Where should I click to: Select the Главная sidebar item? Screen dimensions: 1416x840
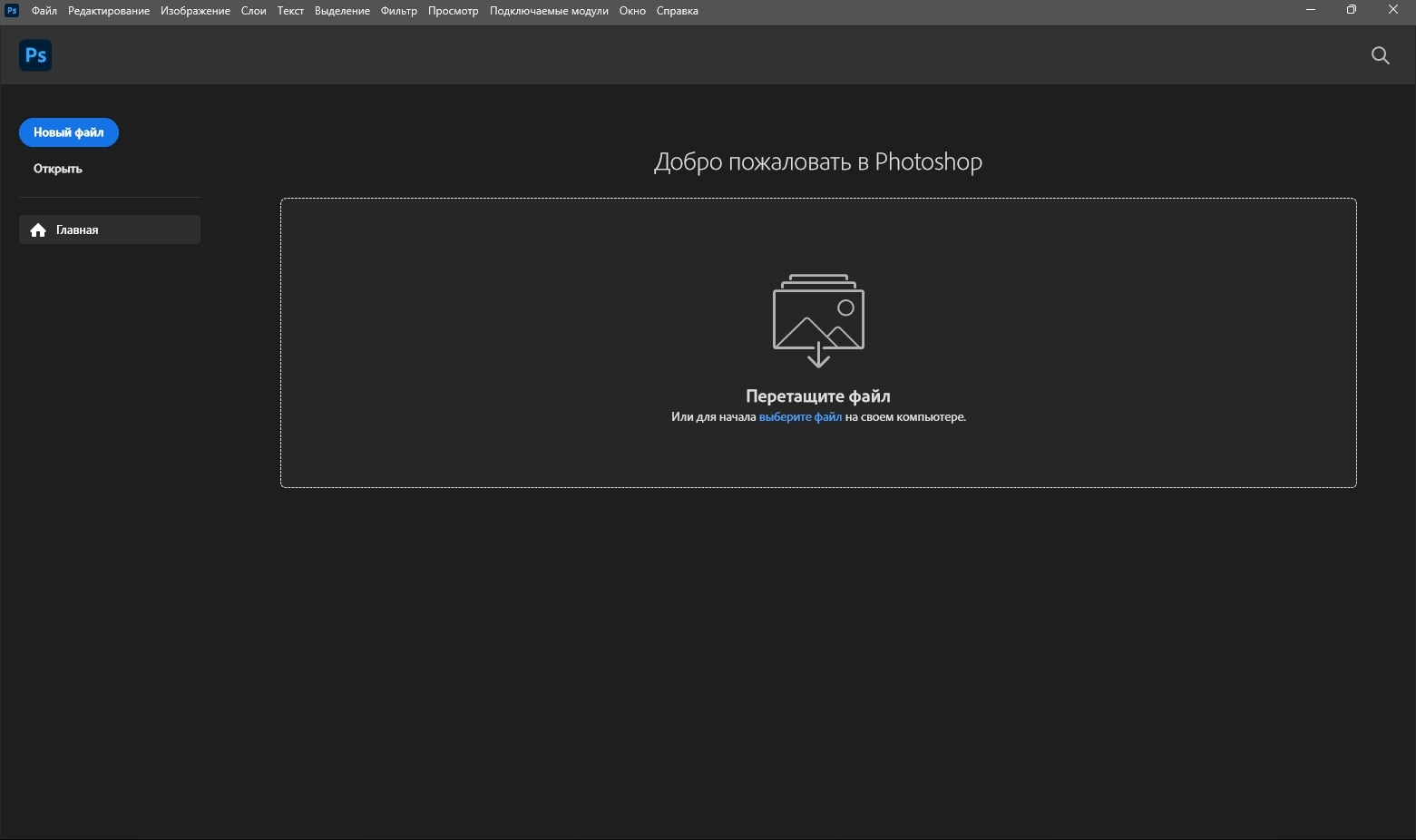[x=110, y=230]
